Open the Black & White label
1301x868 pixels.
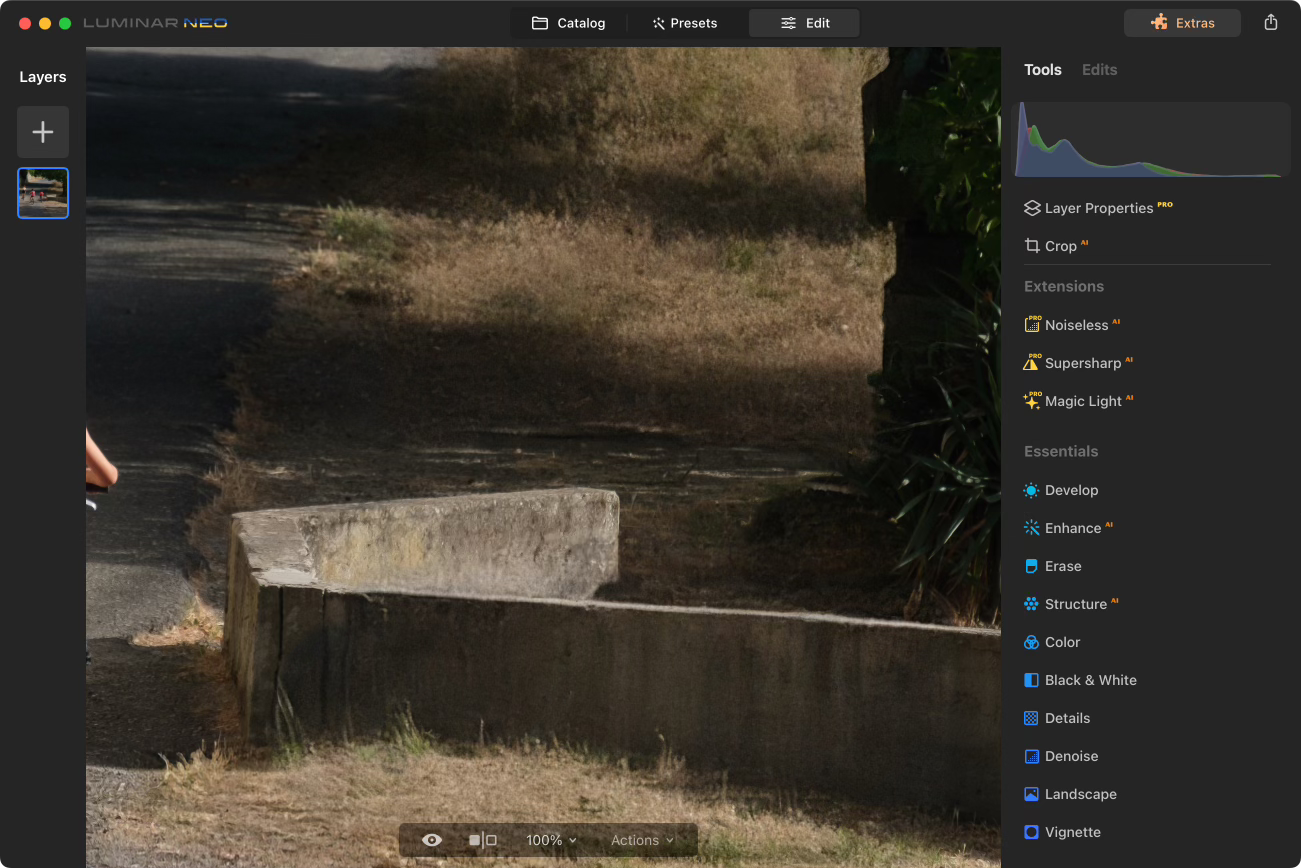click(x=1091, y=680)
